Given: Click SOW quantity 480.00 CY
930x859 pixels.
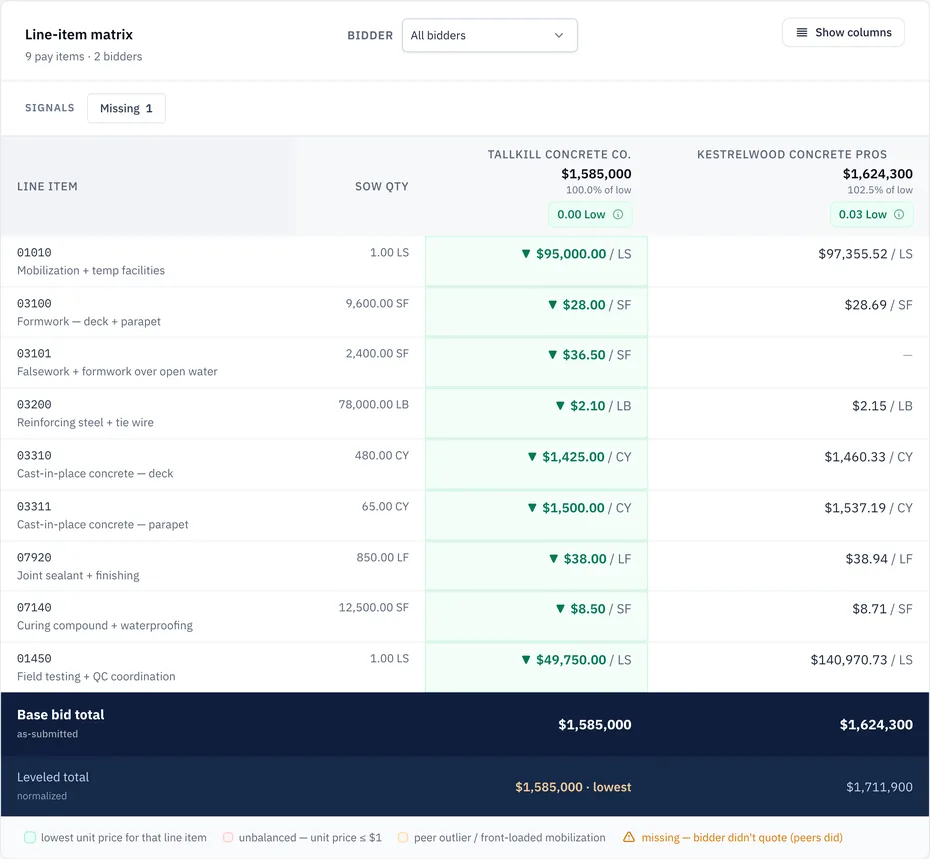Looking at the screenshot, I should pyautogui.click(x=382, y=455).
